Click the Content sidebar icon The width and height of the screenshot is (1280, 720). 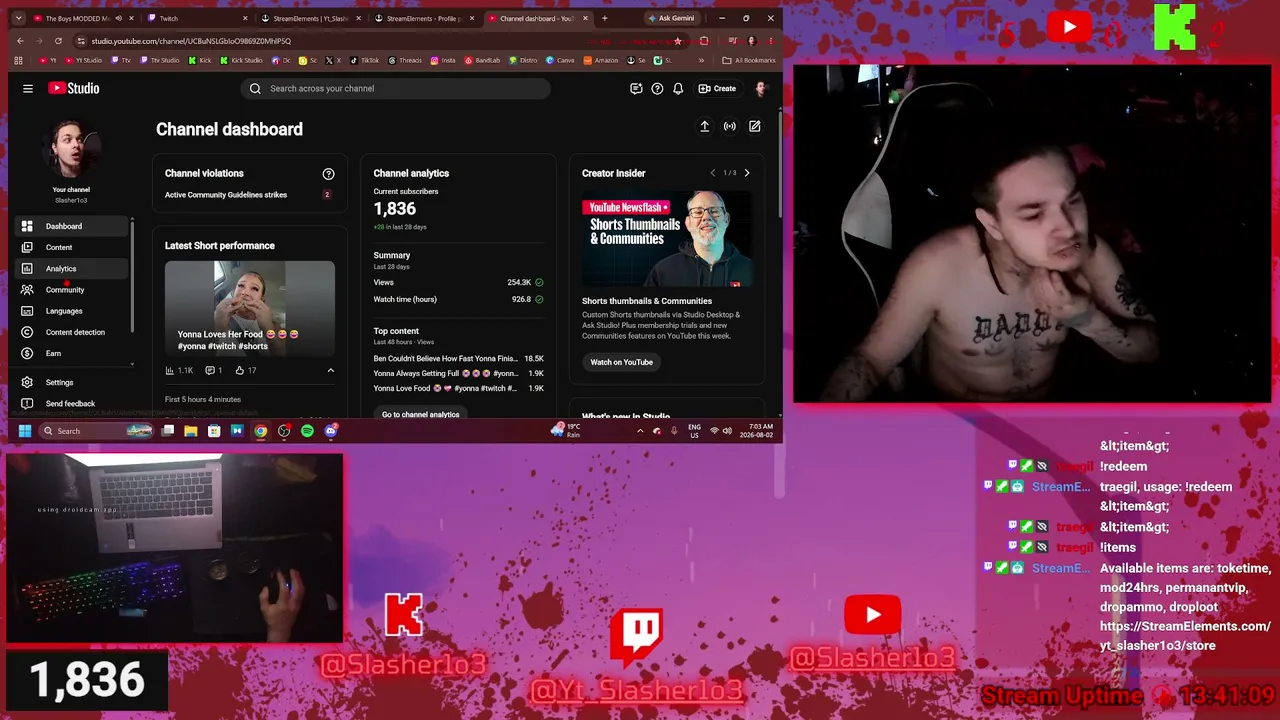[27, 247]
